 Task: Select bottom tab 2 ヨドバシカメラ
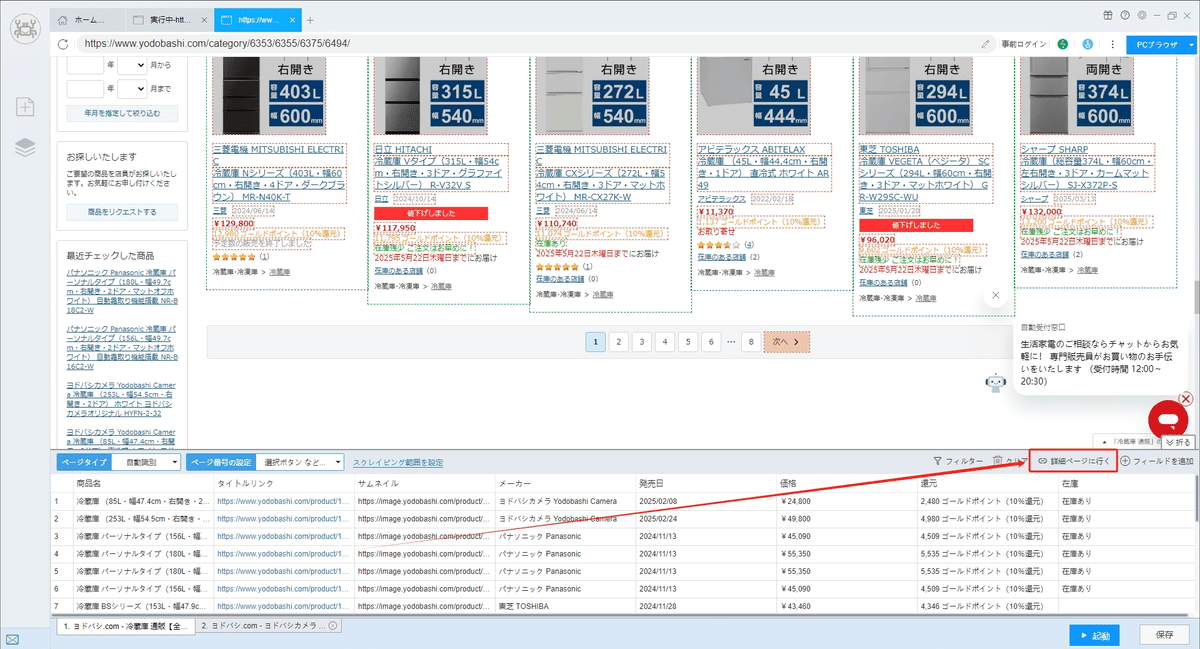[x=267, y=625]
